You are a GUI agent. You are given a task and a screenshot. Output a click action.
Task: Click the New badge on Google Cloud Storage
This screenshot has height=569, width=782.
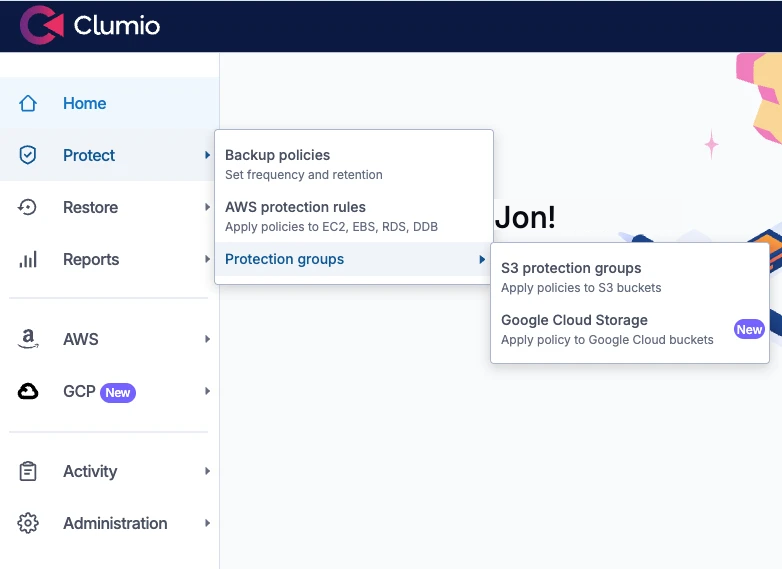tap(749, 330)
